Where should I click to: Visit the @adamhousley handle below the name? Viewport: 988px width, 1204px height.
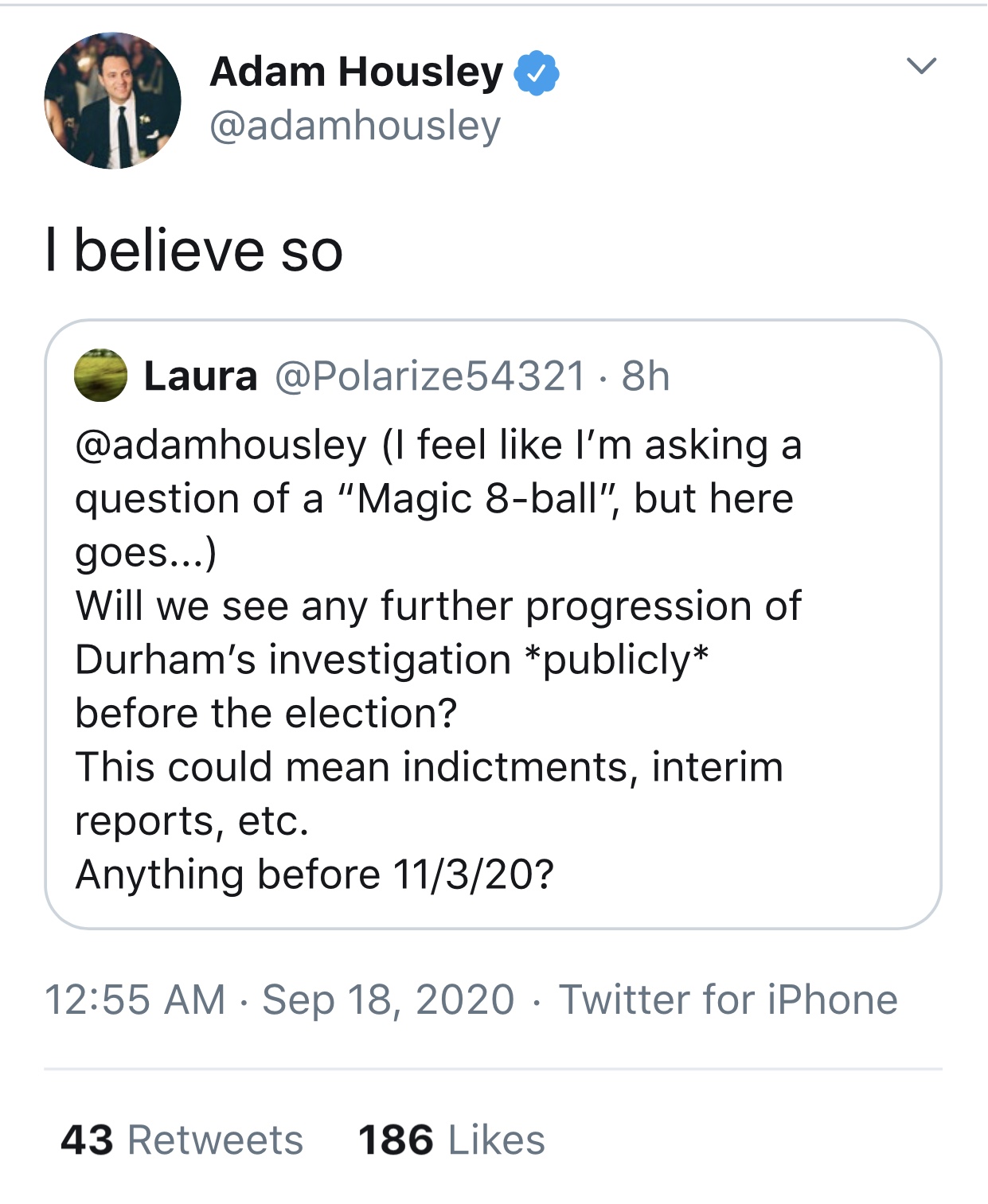coord(355,126)
